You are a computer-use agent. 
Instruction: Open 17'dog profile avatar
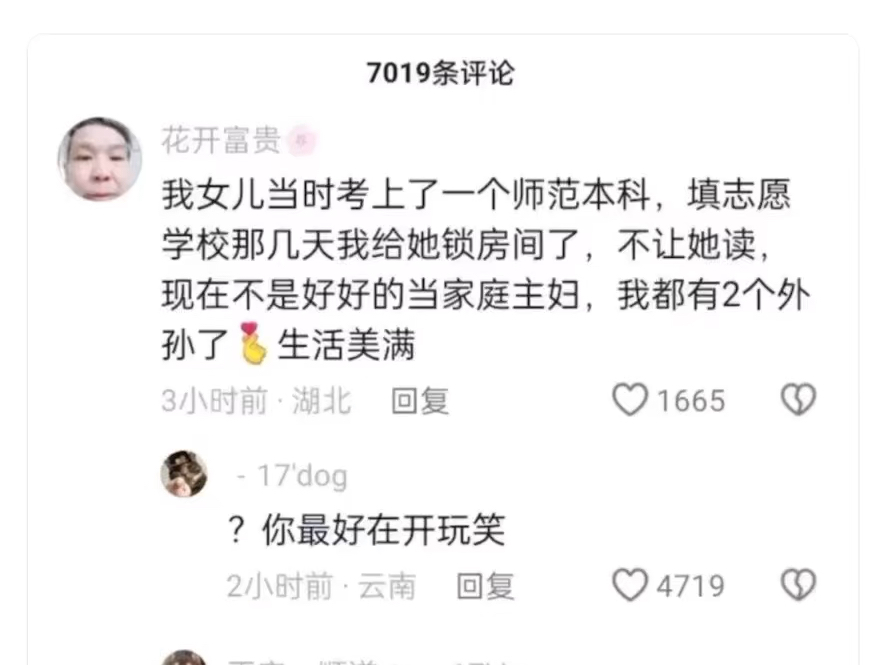184,473
